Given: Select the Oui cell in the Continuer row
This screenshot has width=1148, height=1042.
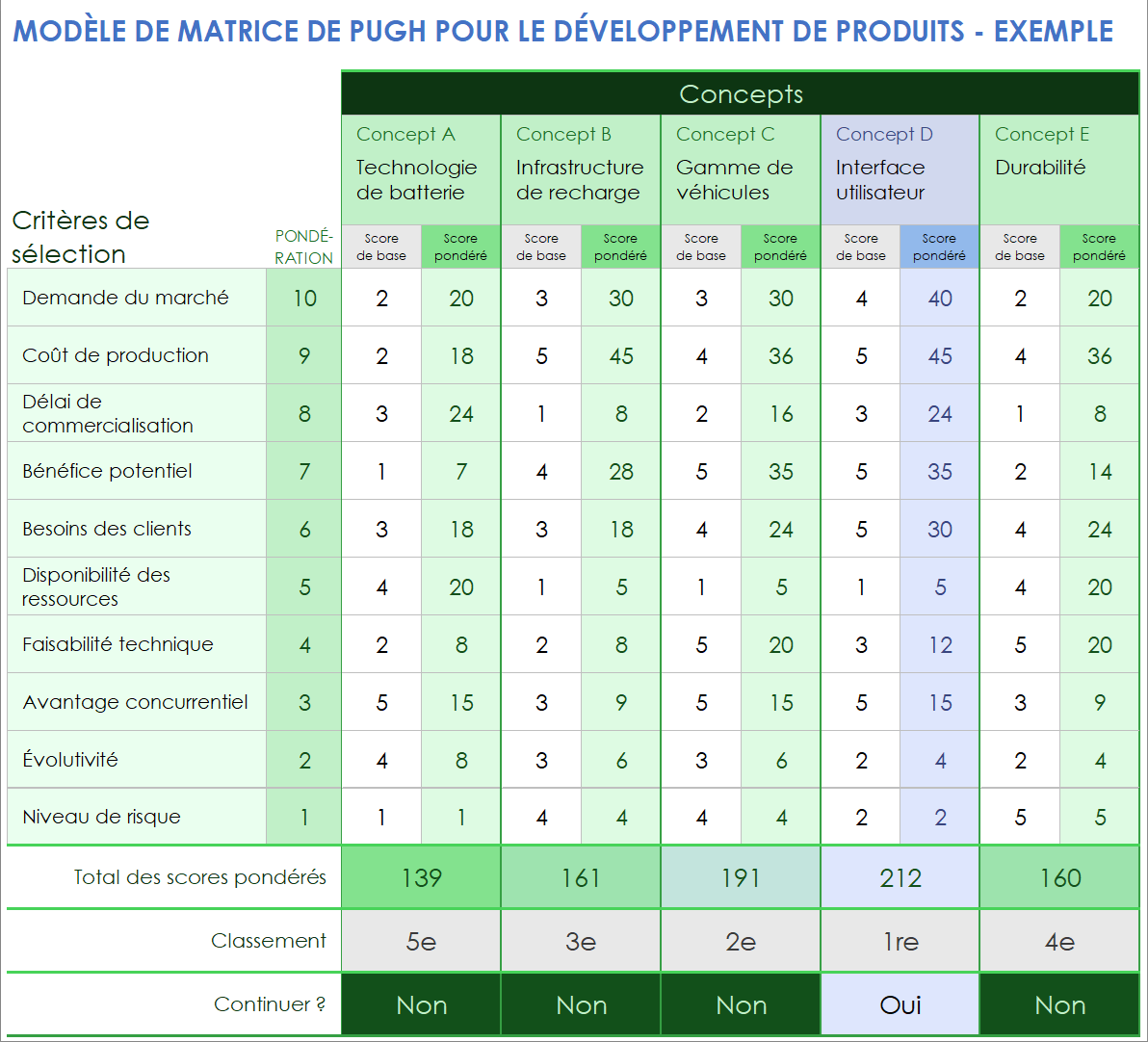Looking at the screenshot, I should pos(899,1003).
